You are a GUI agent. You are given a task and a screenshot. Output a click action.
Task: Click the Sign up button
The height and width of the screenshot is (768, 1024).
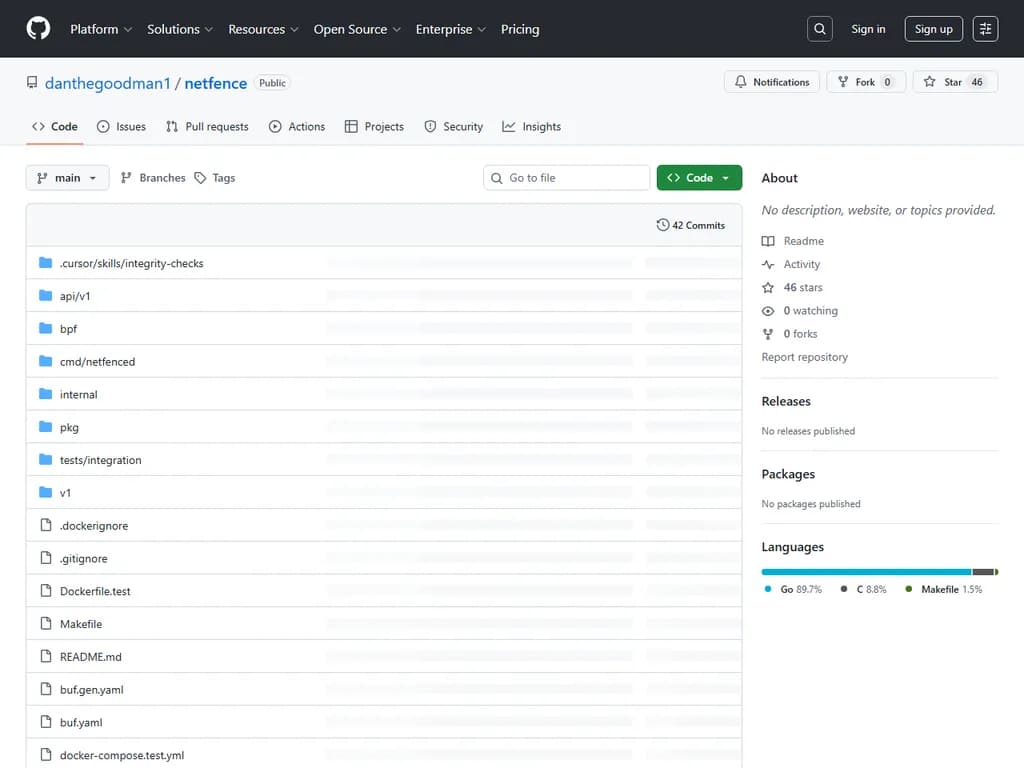[933, 29]
